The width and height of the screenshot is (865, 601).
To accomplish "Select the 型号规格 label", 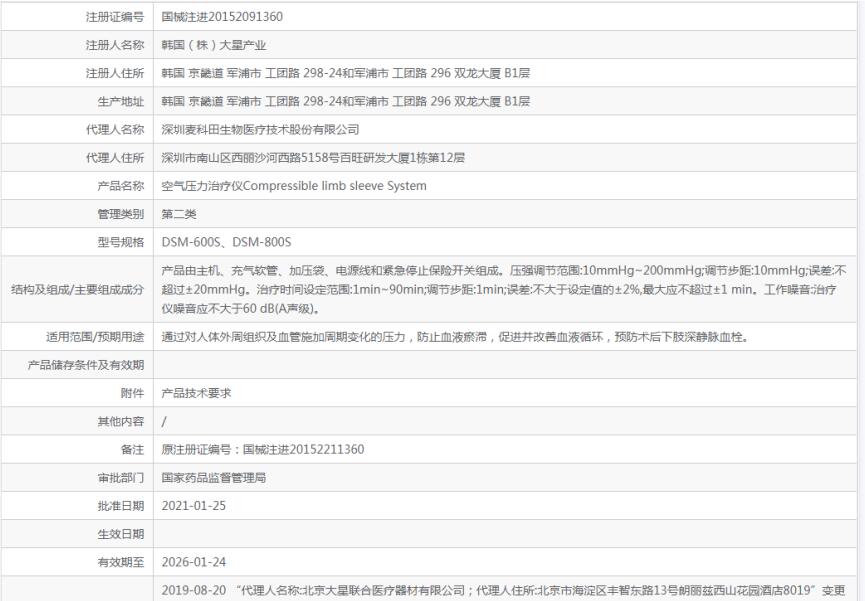I will click(x=121, y=242).
